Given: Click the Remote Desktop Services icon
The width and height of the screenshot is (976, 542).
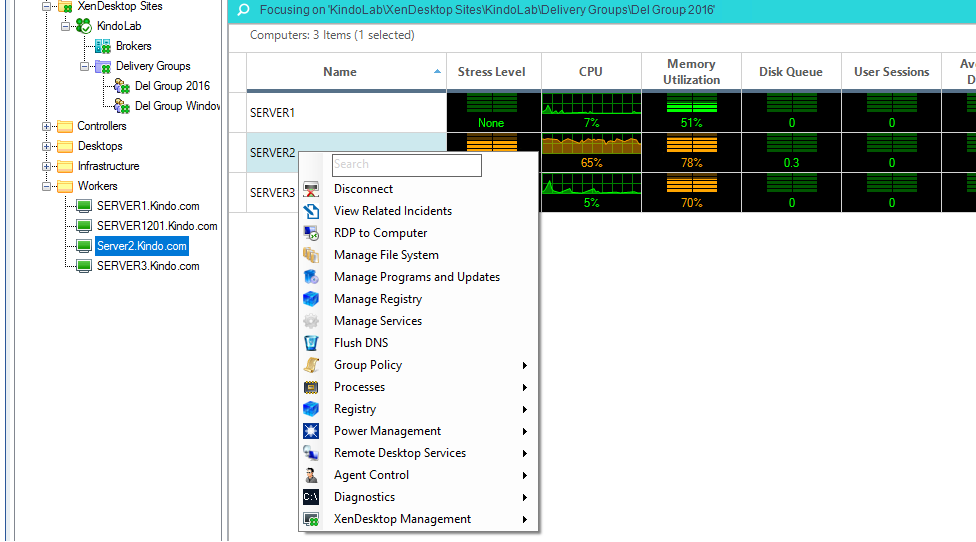Looking at the screenshot, I should point(311,453).
